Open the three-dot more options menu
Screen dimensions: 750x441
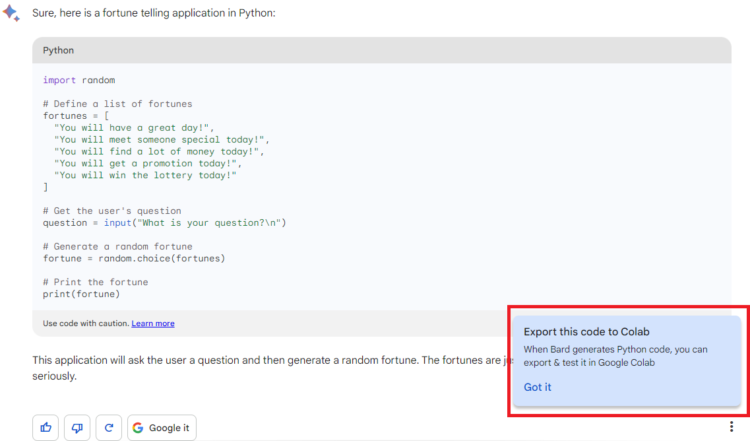[x=731, y=426]
